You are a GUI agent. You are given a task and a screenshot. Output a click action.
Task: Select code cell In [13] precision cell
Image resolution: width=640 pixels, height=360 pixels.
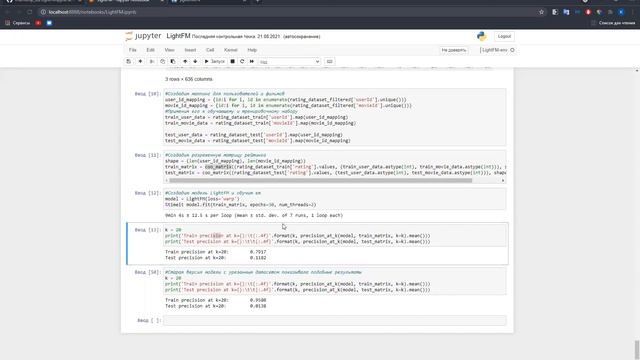tap(335, 236)
